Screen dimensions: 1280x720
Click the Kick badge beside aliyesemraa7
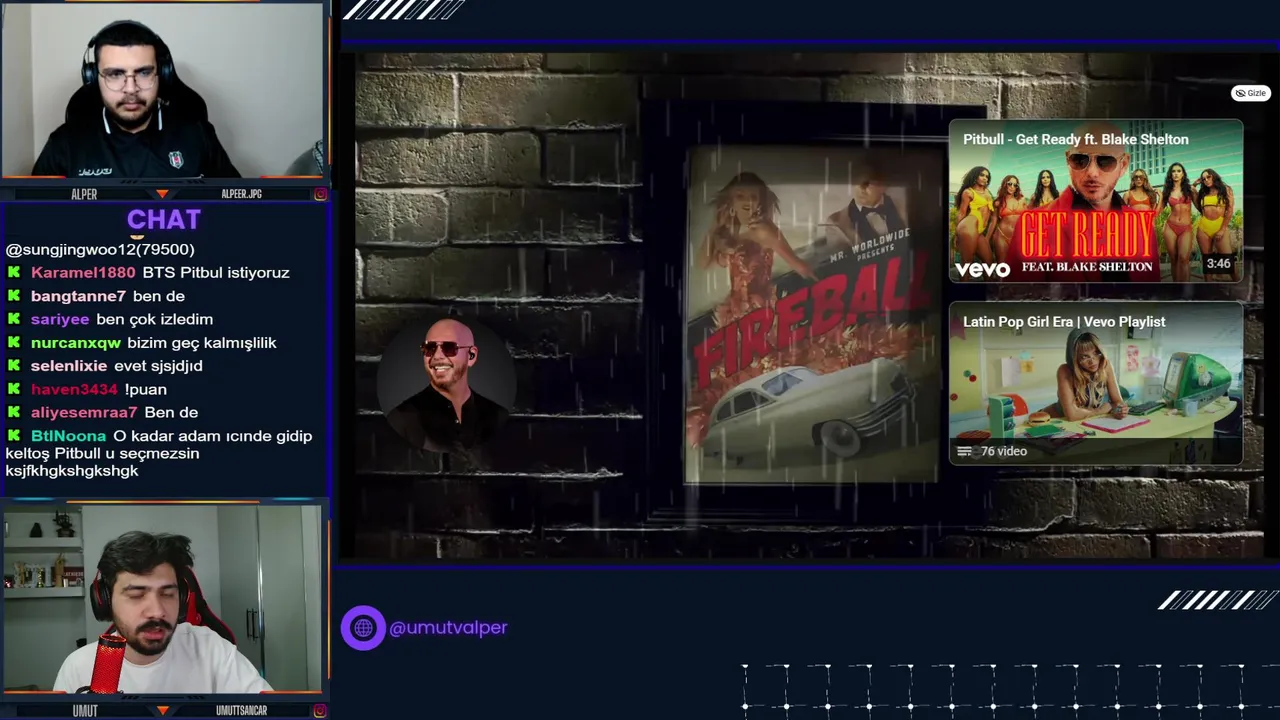coord(14,412)
